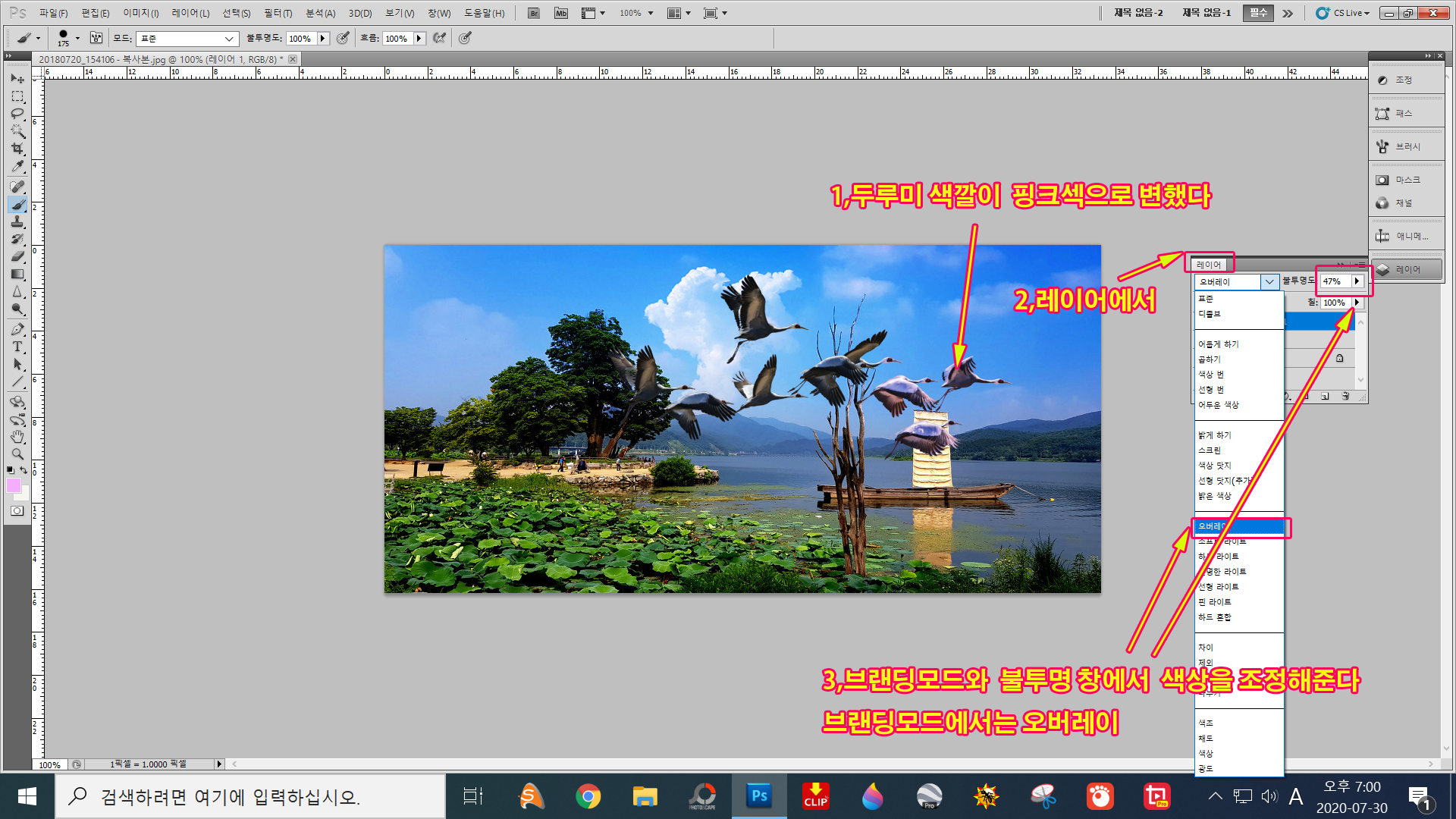
Task: Expand the layer opacity 47% slider arrow
Action: [x=1357, y=281]
